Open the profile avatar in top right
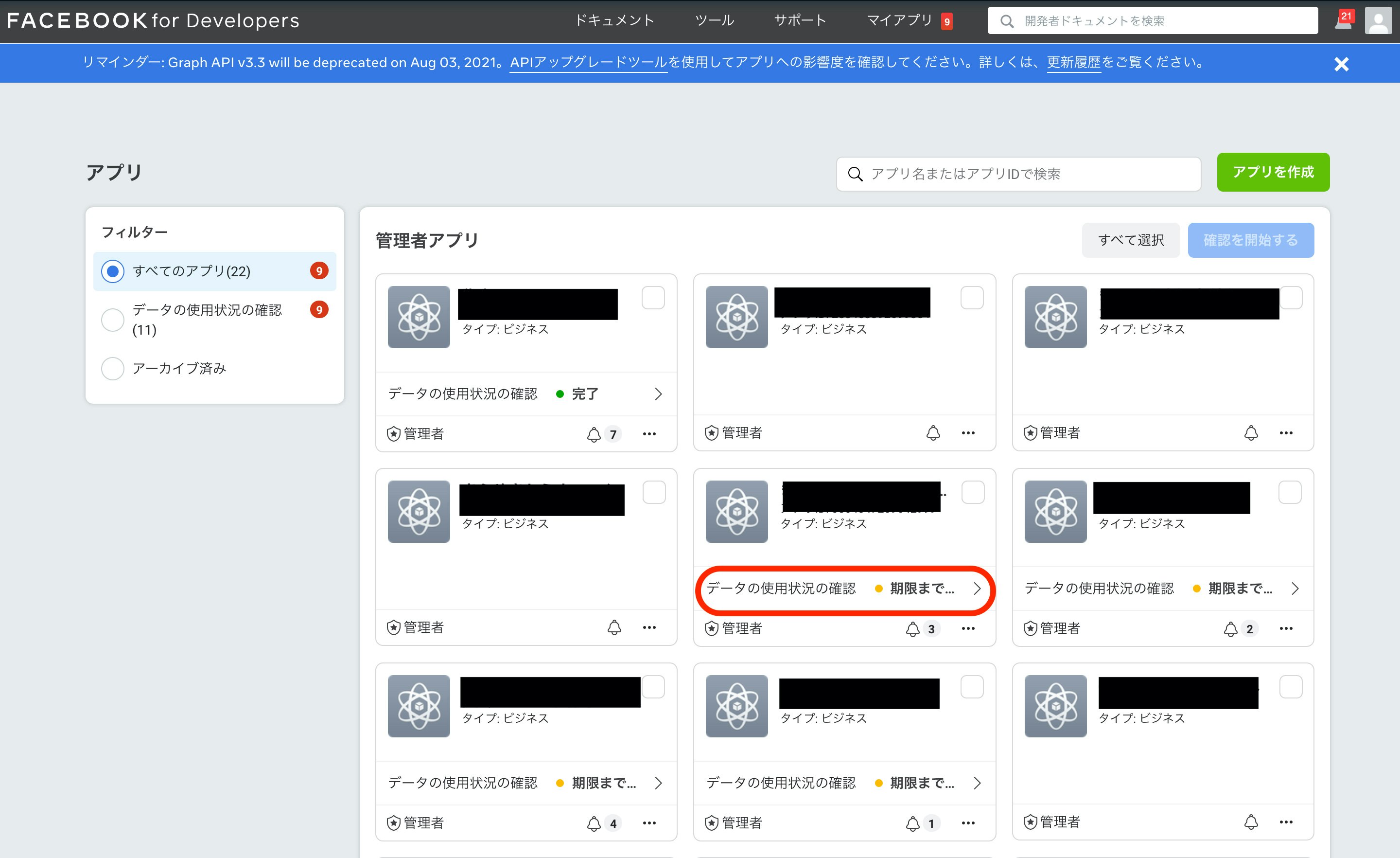The width and height of the screenshot is (1400, 858). pos(1379,21)
